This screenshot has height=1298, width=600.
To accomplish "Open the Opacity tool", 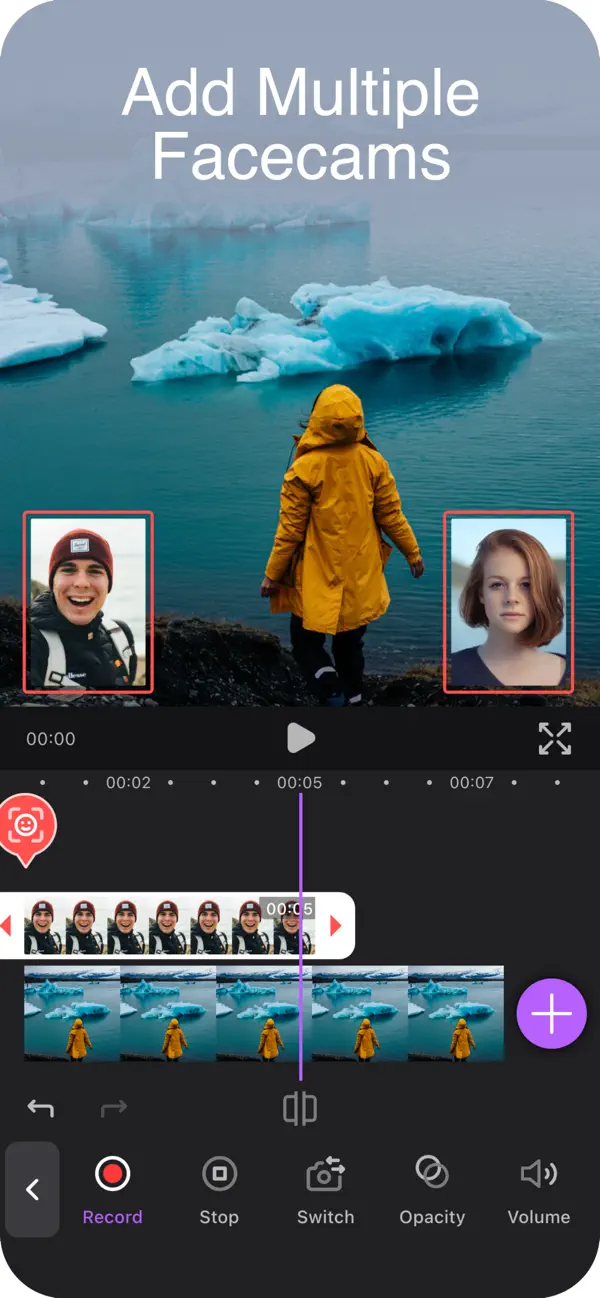I will pos(432,1173).
